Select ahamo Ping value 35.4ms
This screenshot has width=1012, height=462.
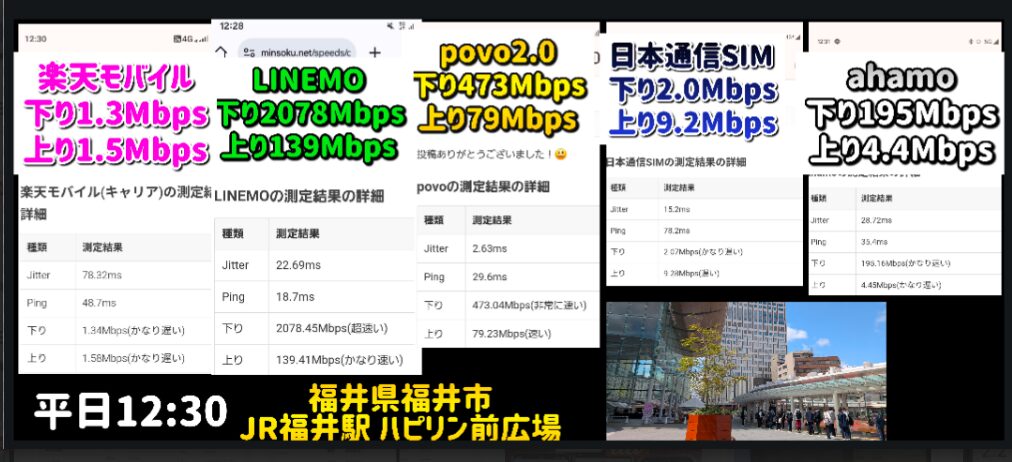[x=873, y=242]
